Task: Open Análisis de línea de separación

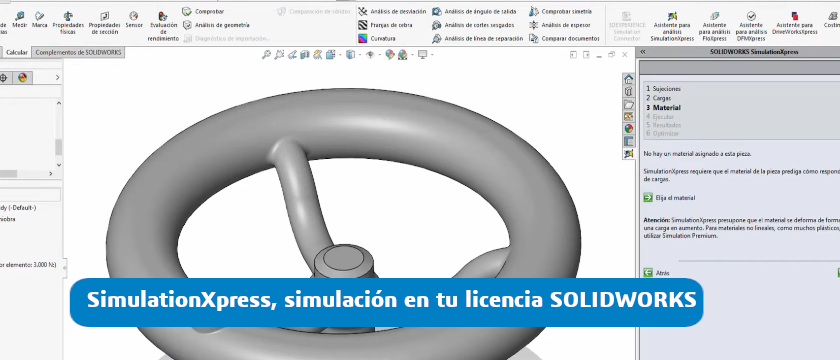Action: (x=477, y=39)
